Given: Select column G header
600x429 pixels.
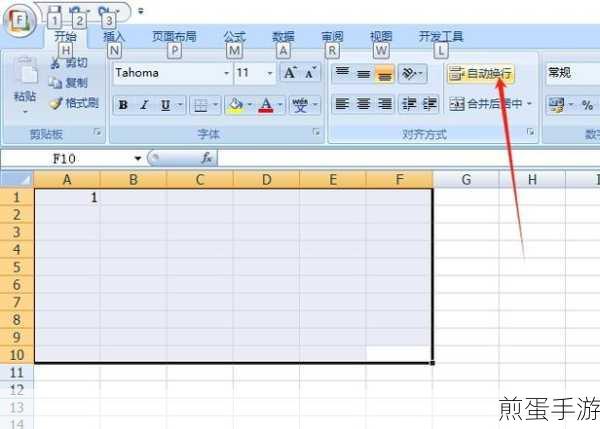Looking at the screenshot, I should pos(466,179).
